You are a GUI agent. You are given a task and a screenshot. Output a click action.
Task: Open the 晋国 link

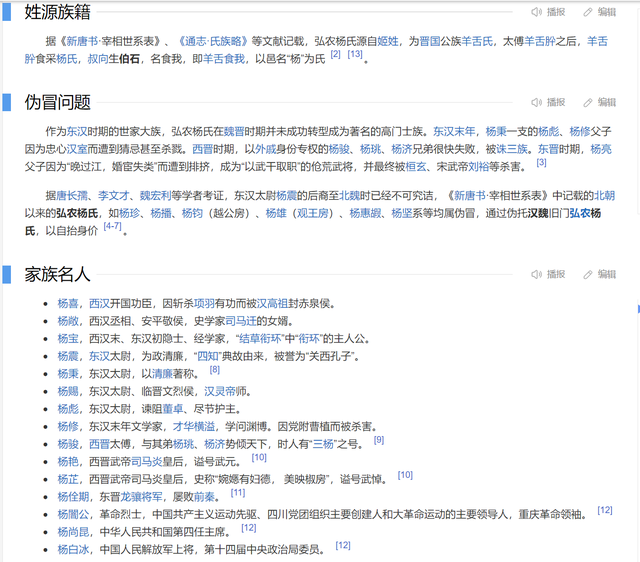tap(430, 41)
